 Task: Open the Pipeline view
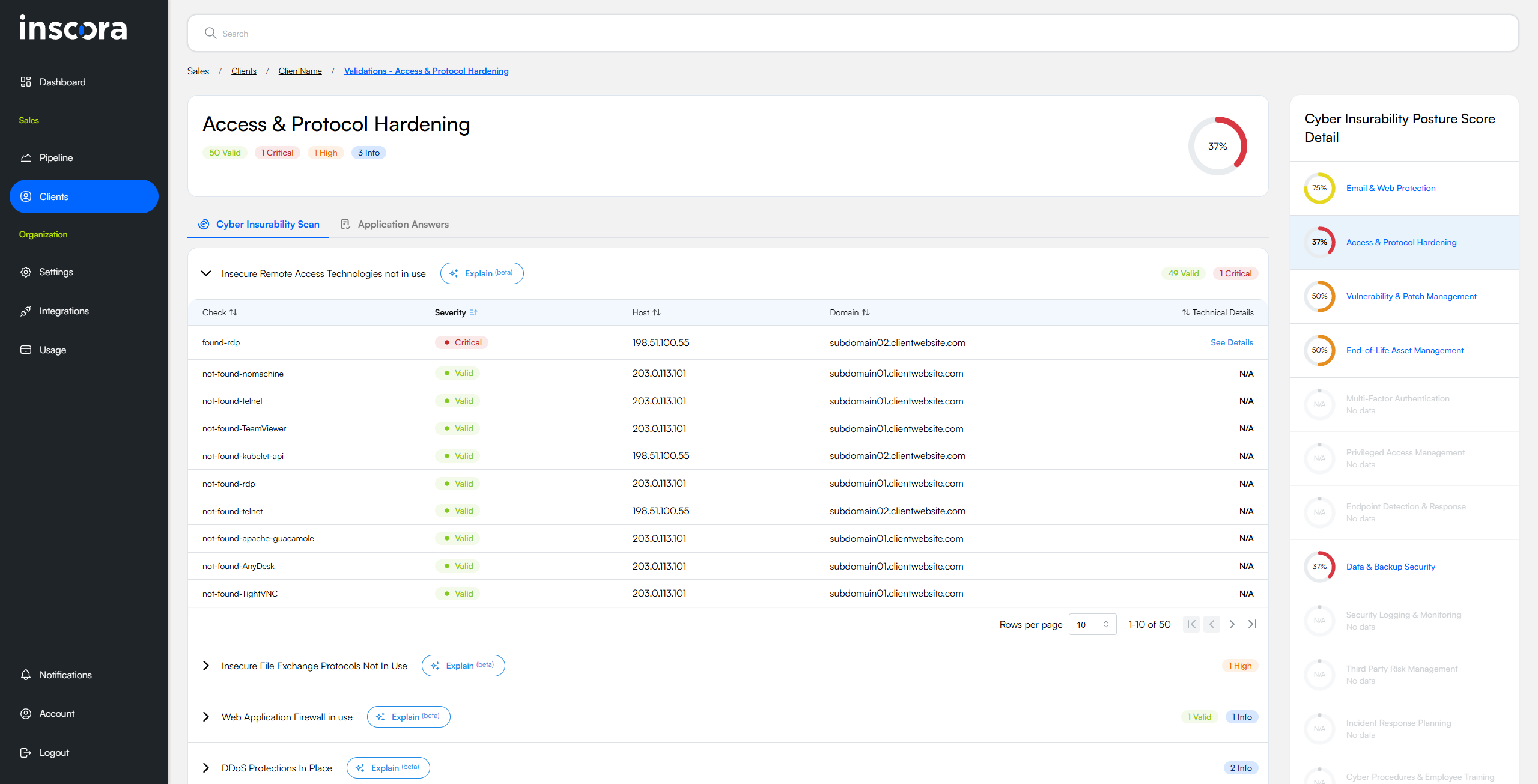(55, 157)
